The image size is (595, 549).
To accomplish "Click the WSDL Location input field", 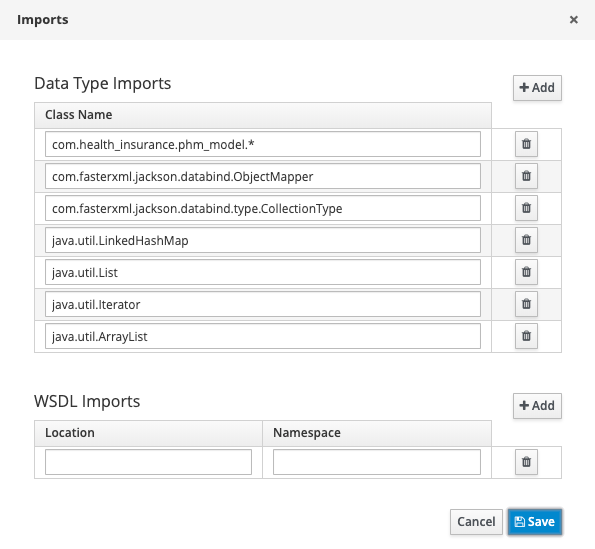I will (x=148, y=462).
